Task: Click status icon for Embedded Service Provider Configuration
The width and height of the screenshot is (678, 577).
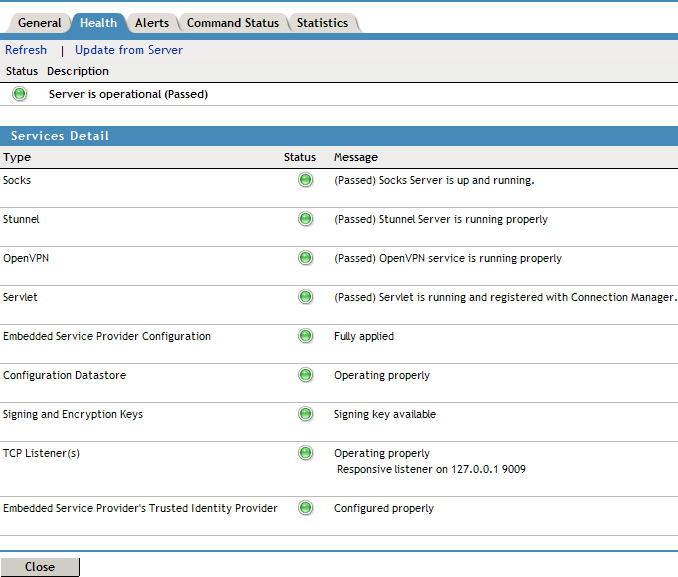Action: pyautogui.click(x=305, y=335)
